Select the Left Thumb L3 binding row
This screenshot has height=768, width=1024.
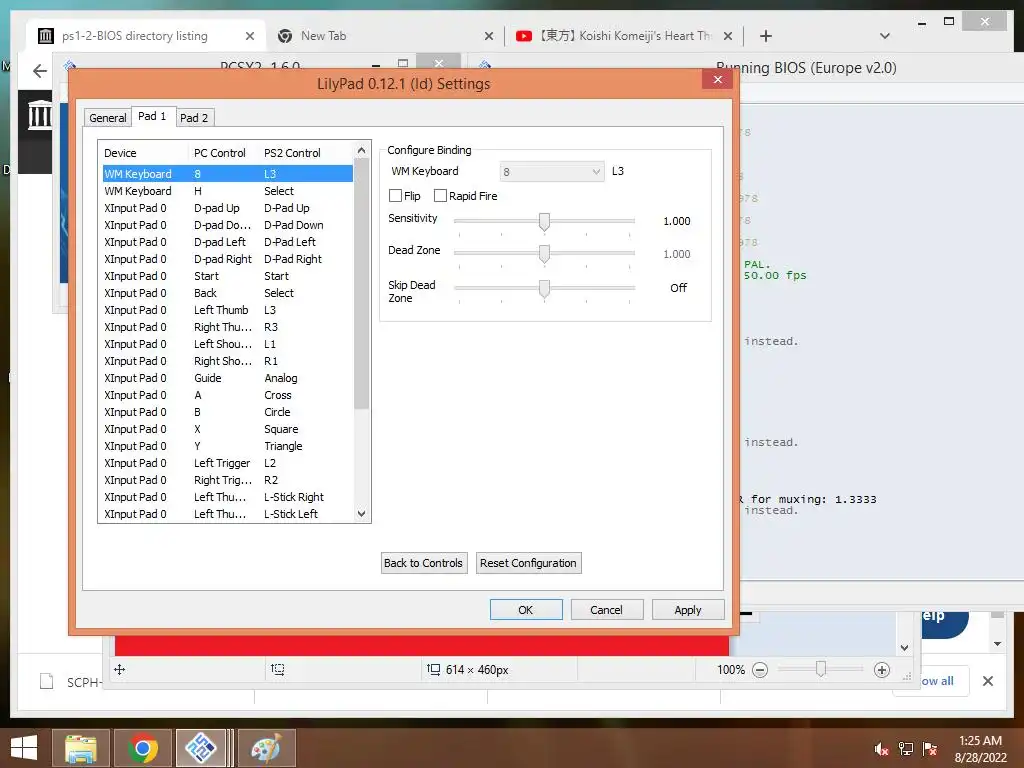[227, 310]
